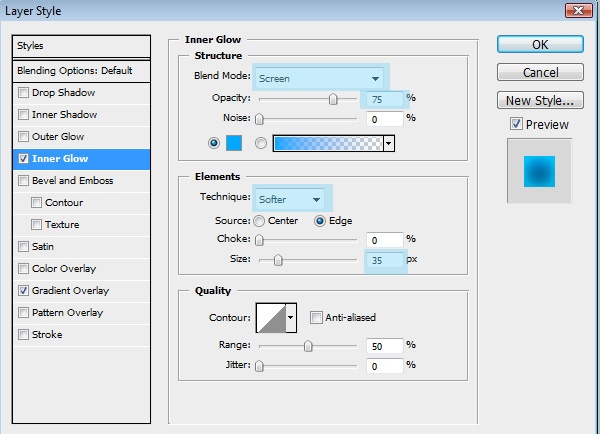Enable the Outer Glow checkbox
Screen dimensions: 600x434
[23, 137]
